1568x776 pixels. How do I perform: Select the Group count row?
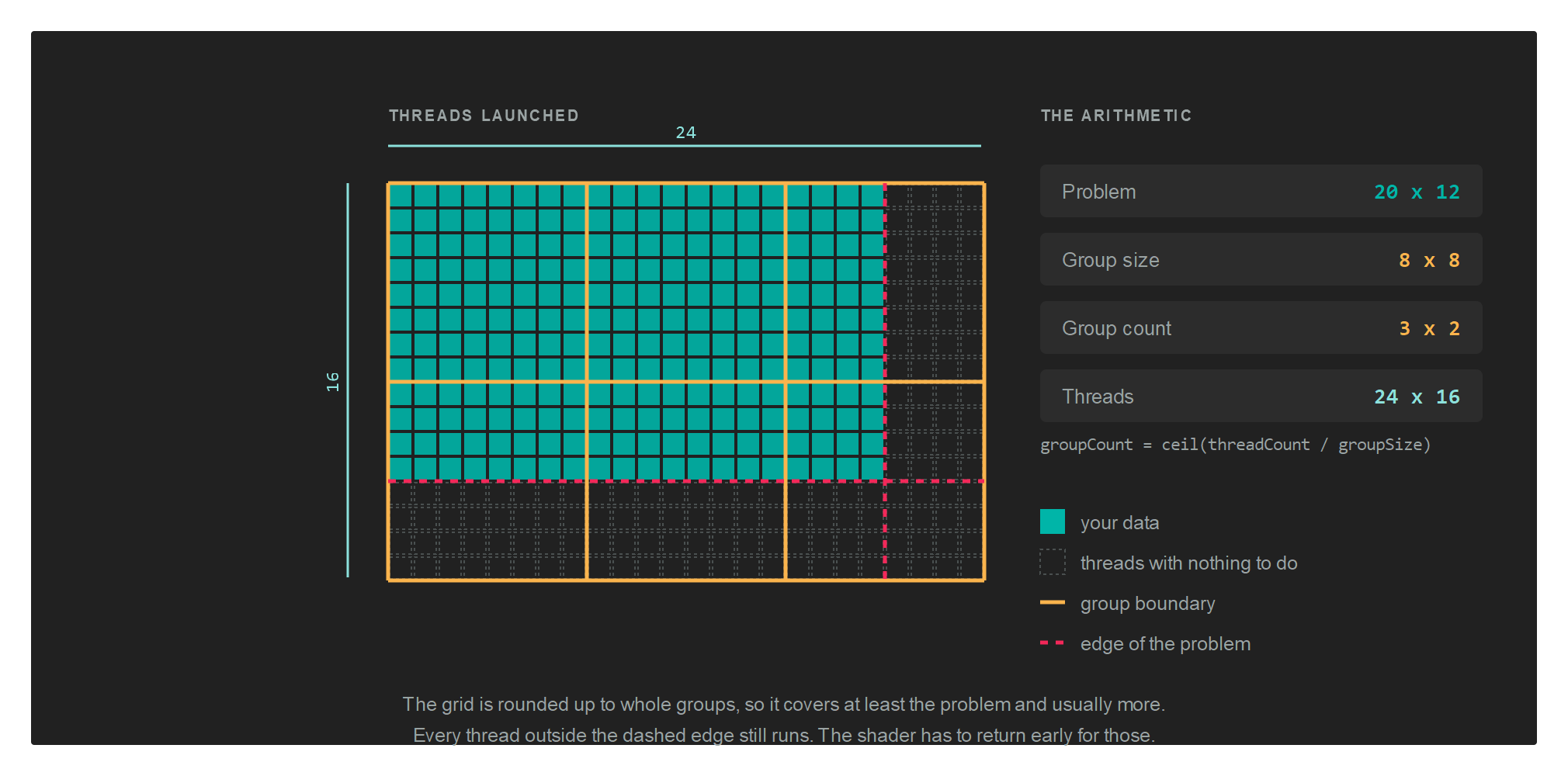coord(1261,327)
